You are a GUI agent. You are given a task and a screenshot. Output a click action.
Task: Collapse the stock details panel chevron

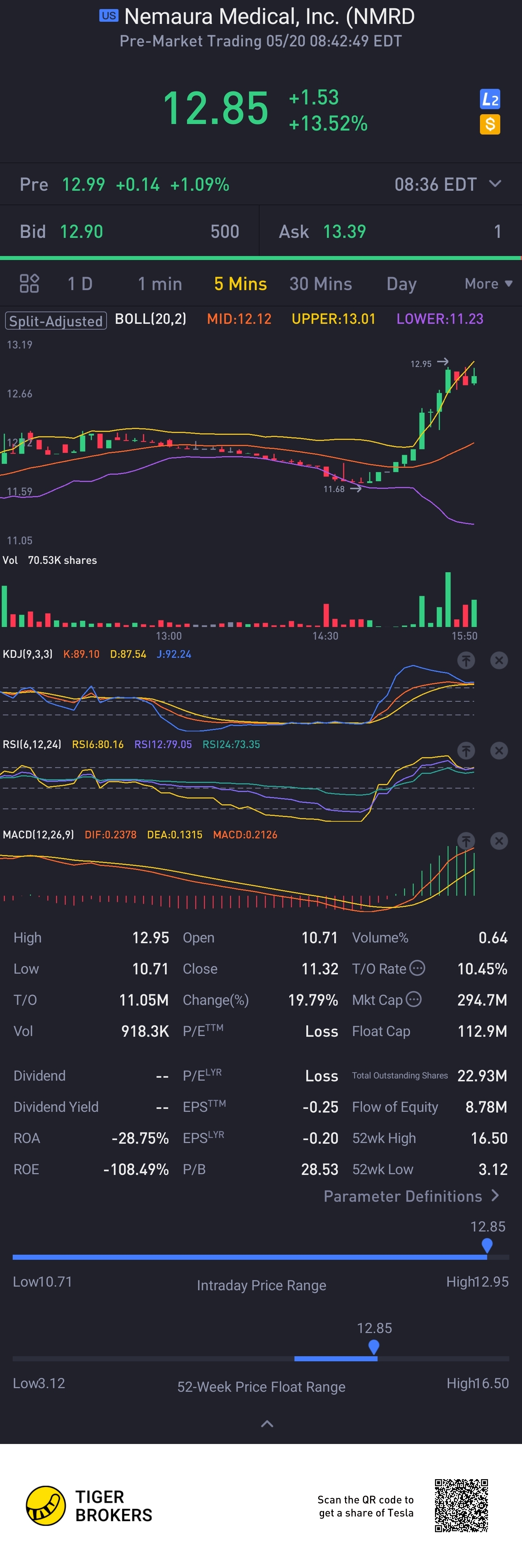click(x=267, y=1424)
